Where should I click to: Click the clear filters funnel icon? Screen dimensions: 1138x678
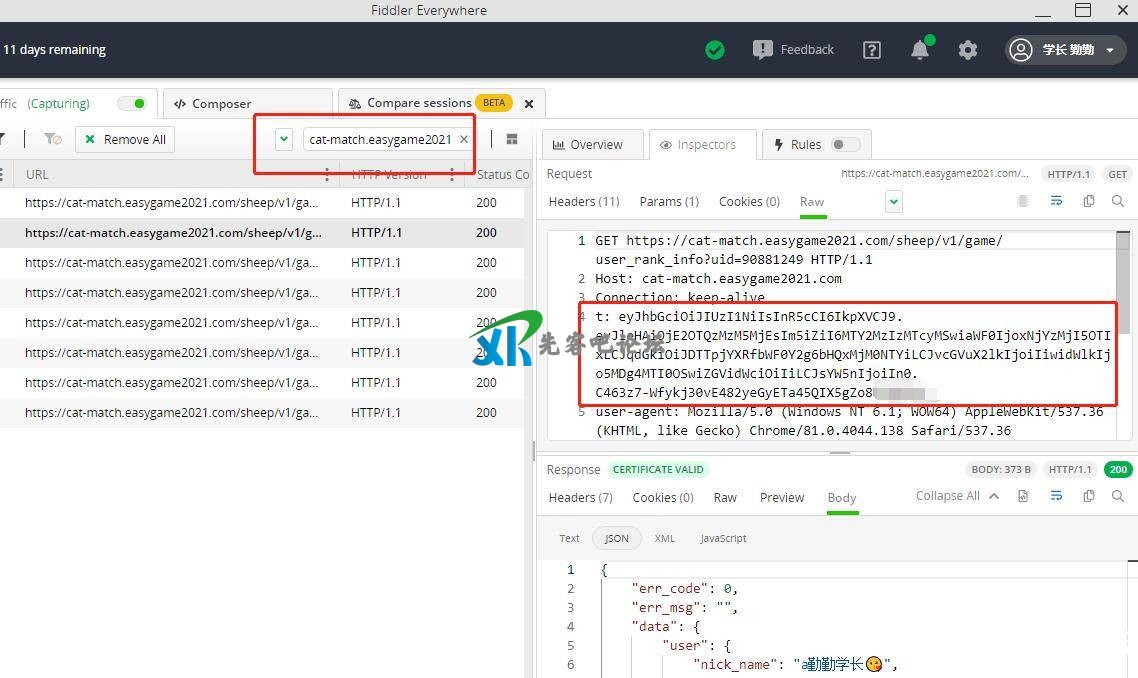(x=52, y=139)
